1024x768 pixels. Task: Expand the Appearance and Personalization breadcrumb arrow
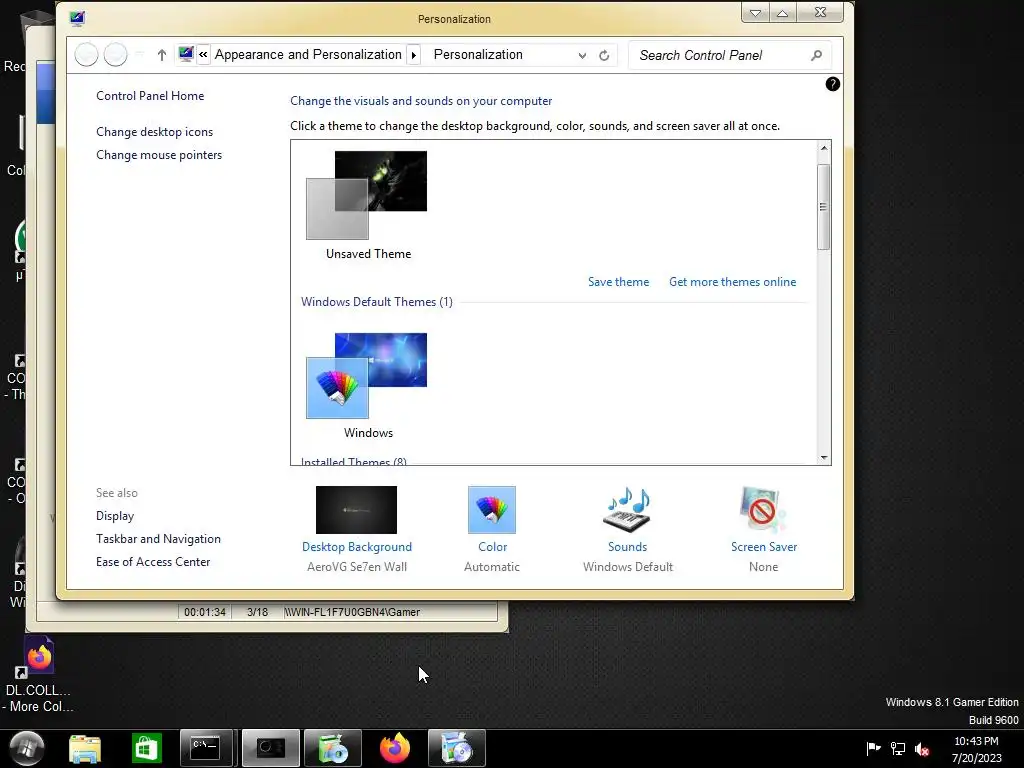coord(413,55)
